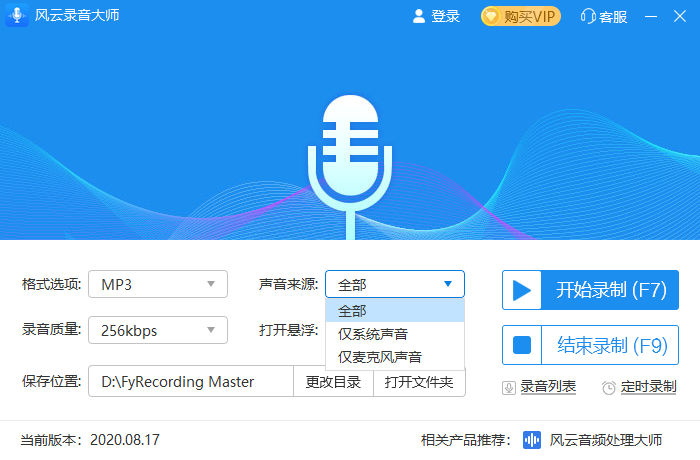
Task: Click the 格式选项 label
Action: point(51,284)
